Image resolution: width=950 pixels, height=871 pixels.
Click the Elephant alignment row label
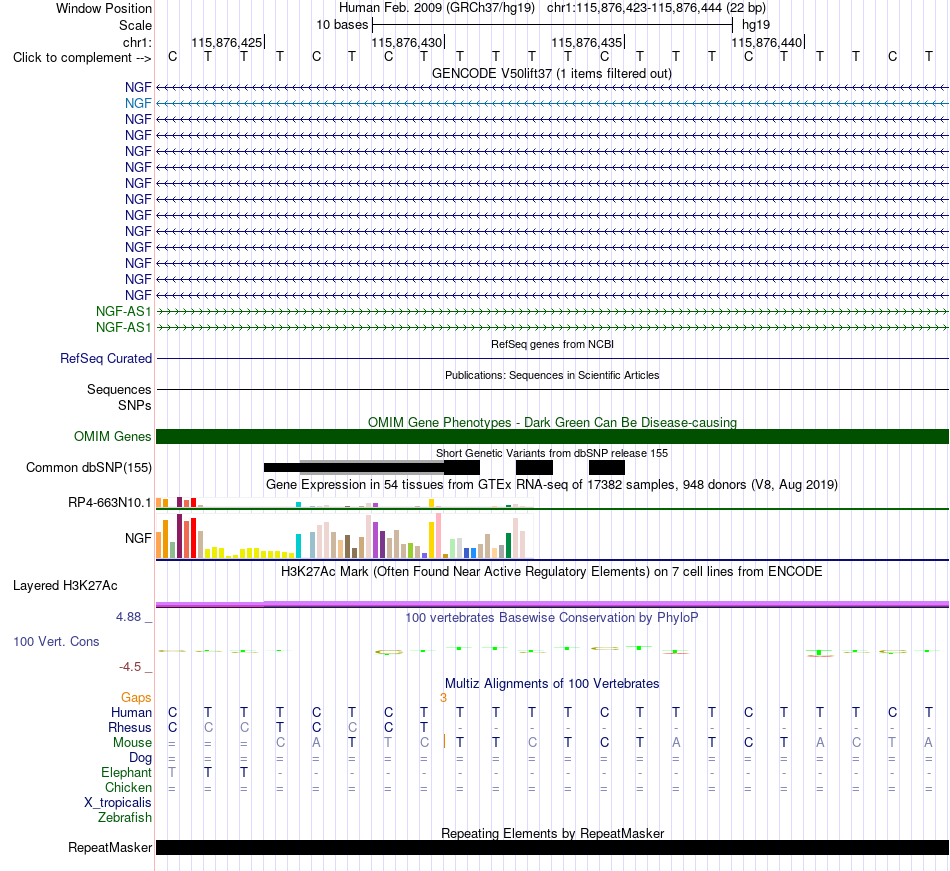(x=127, y=773)
